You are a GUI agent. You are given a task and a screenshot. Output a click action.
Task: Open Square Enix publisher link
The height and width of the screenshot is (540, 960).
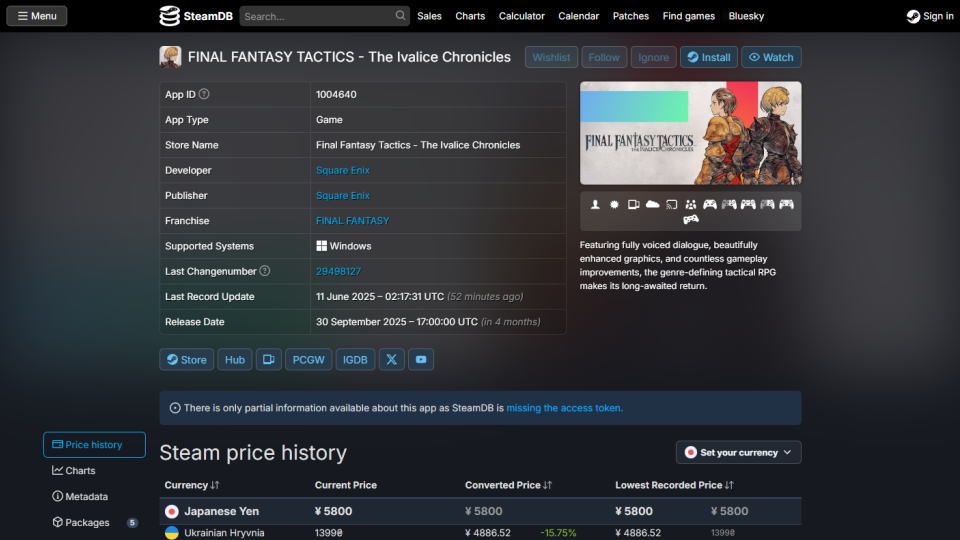point(342,195)
